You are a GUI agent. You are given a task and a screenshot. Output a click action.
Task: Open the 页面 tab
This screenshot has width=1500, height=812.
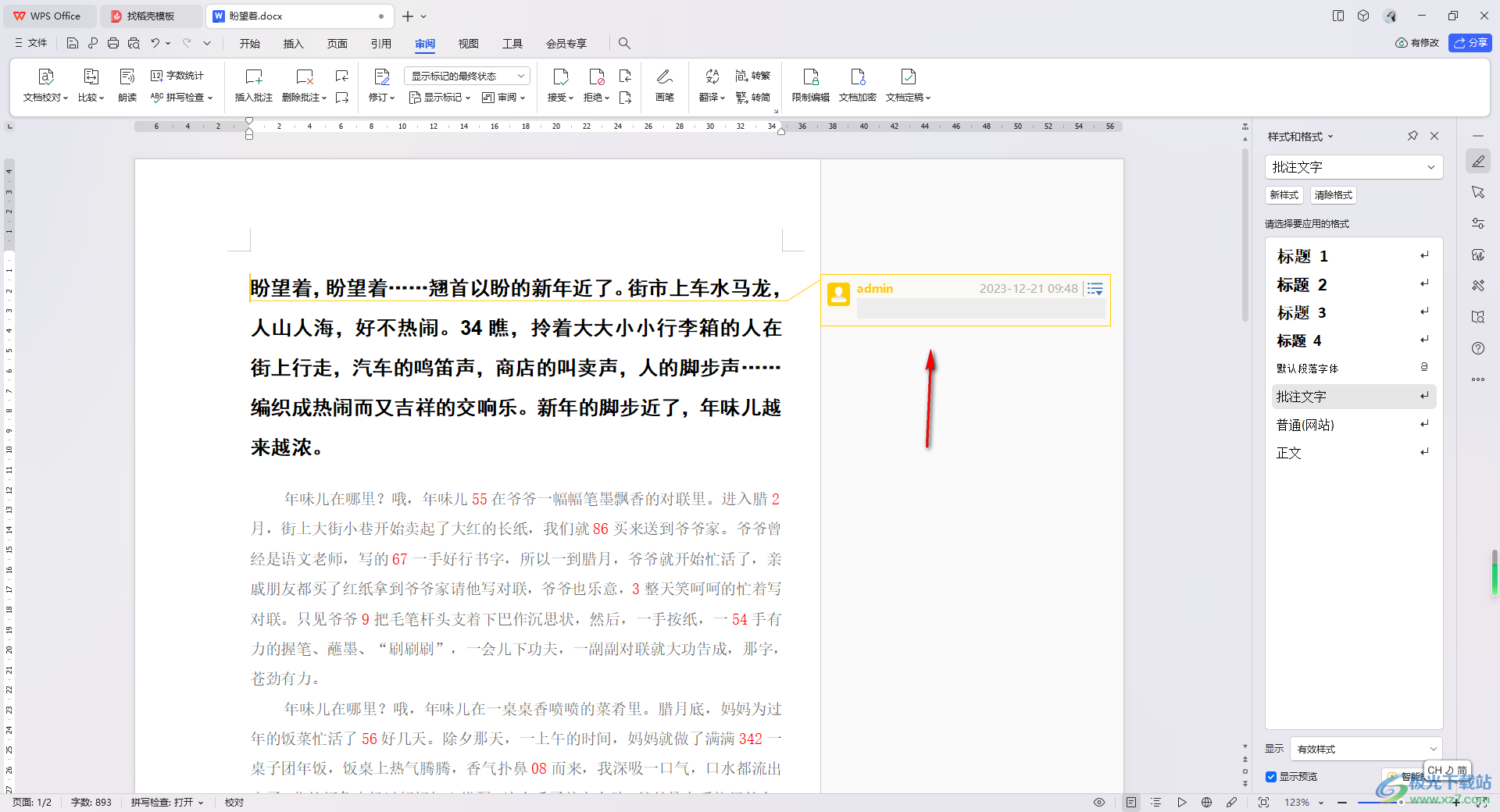(337, 44)
